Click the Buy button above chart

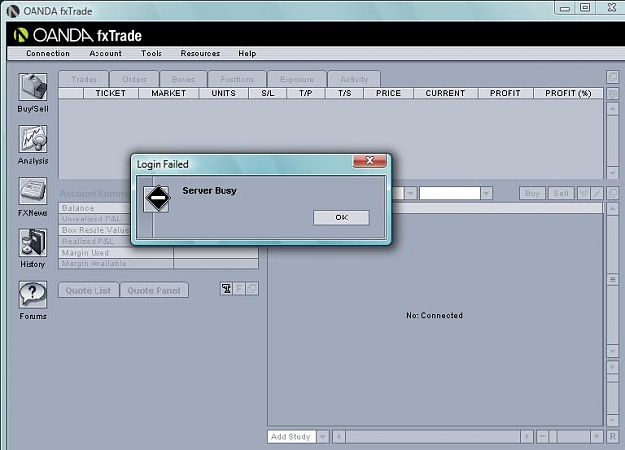pyautogui.click(x=532, y=193)
